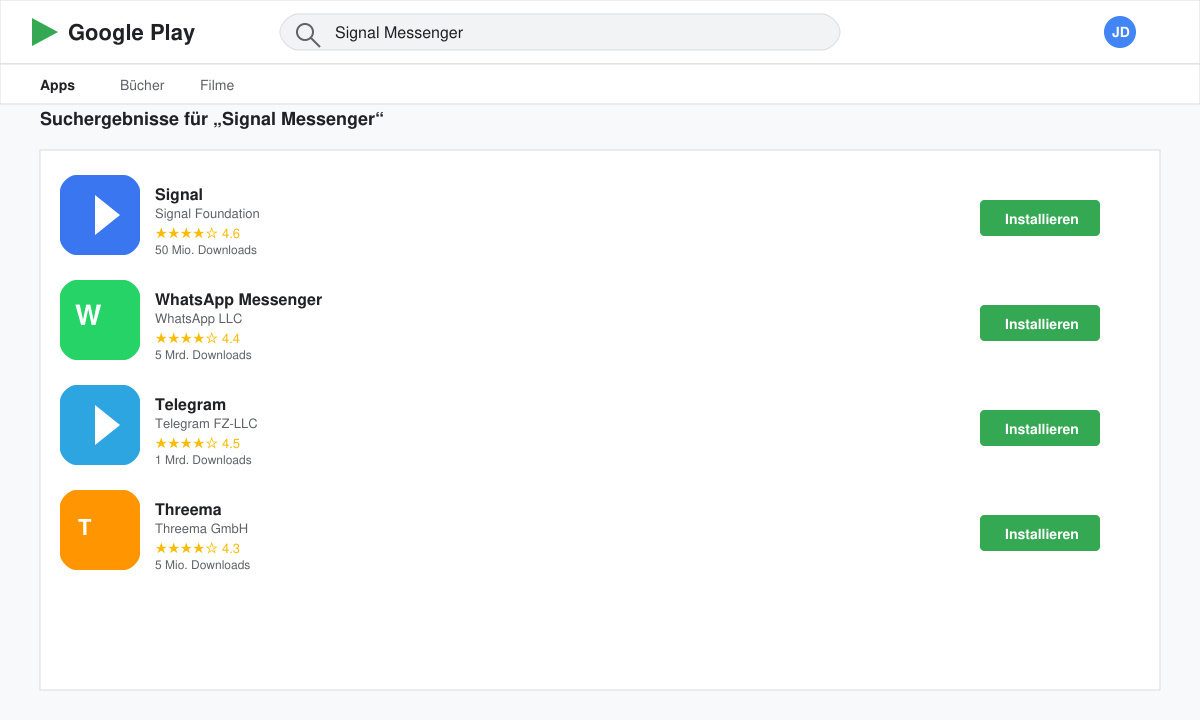Open the Threema title link
The image size is (1200, 720).
click(188, 509)
